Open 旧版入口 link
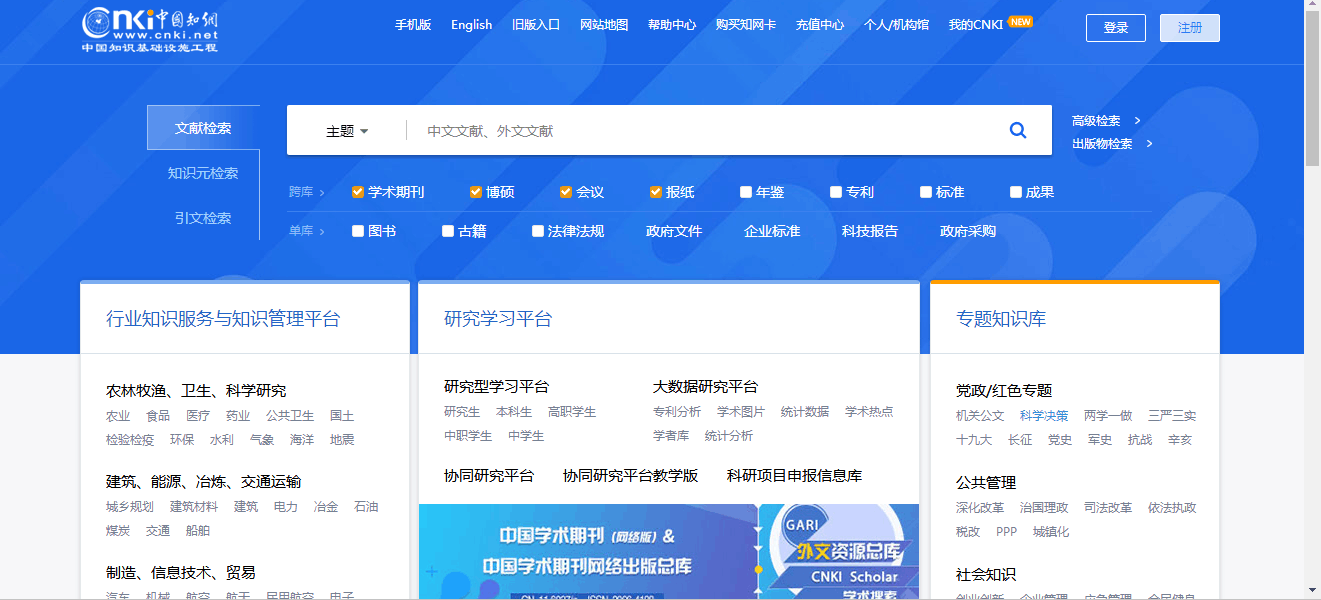Image resolution: width=1321 pixels, height=600 pixels. pos(536,25)
